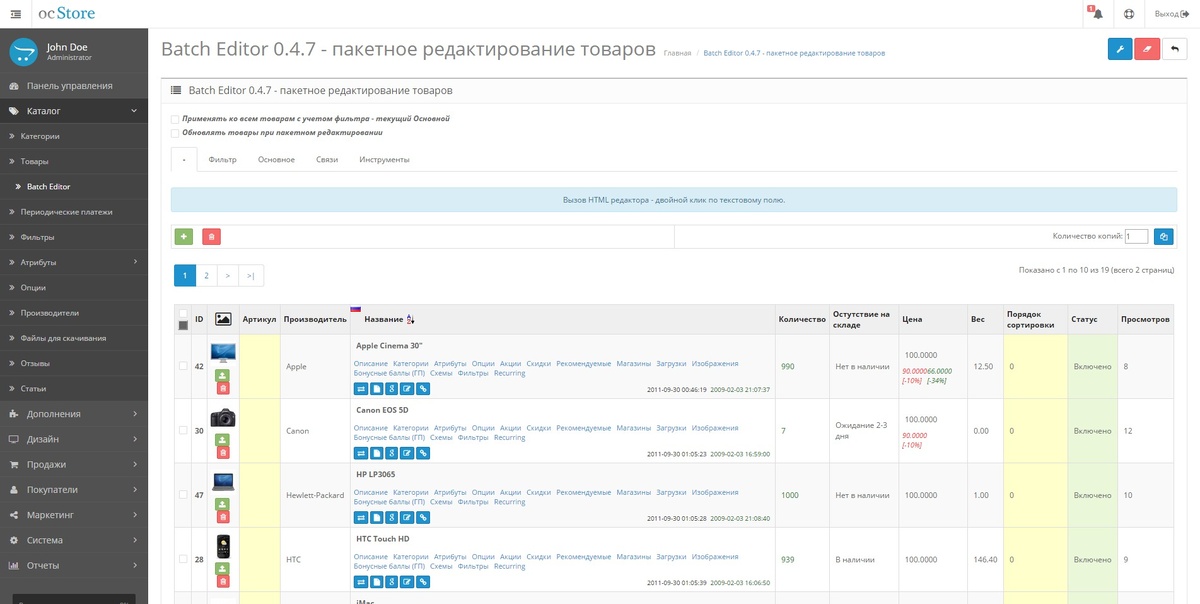1200x604 pixels.
Task: Open the lifebuoy help icon
Action: [1129, 14]
